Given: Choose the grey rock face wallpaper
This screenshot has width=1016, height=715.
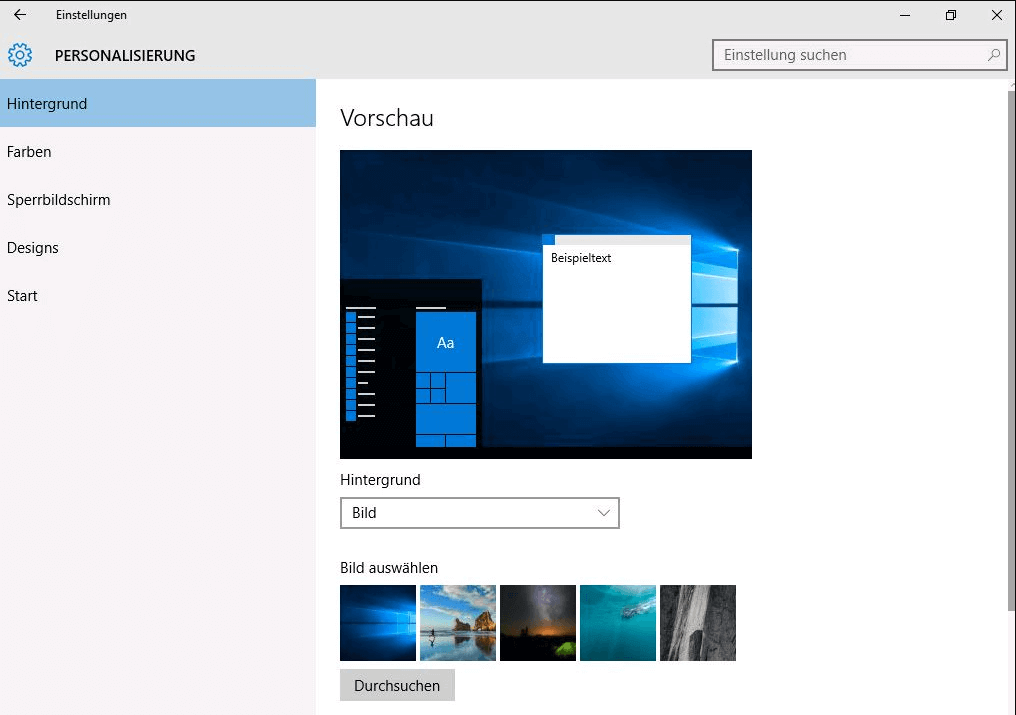Looking at the screenshot, I should [698, 623].
